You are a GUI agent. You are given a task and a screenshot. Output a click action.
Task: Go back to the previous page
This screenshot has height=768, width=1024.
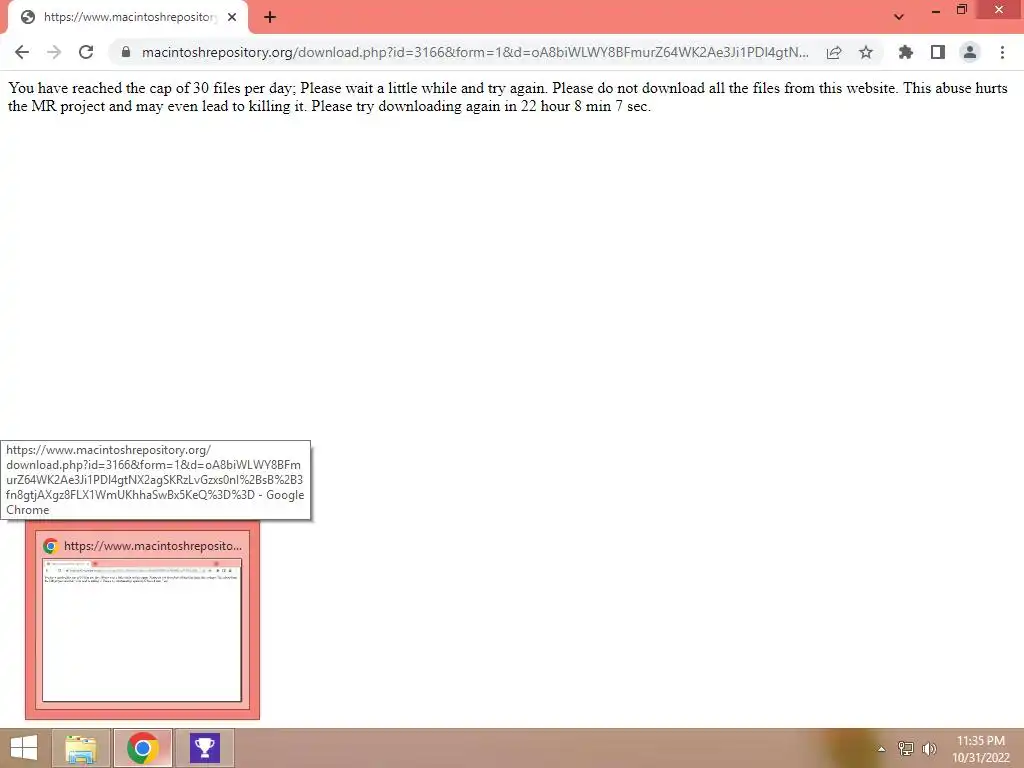(x=22, y=52)
